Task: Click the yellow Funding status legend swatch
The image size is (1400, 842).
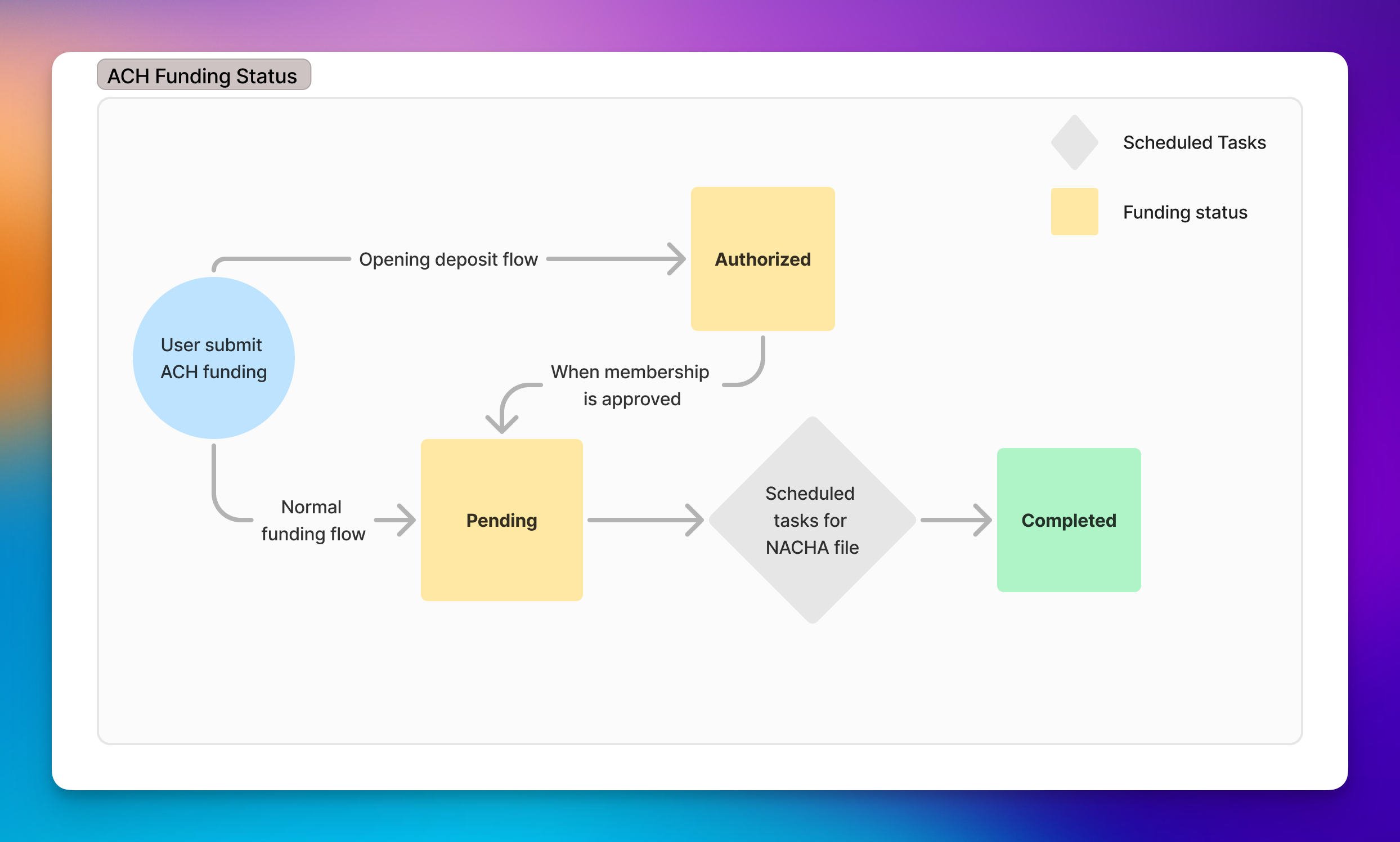Action: [x=1074, y=212]
